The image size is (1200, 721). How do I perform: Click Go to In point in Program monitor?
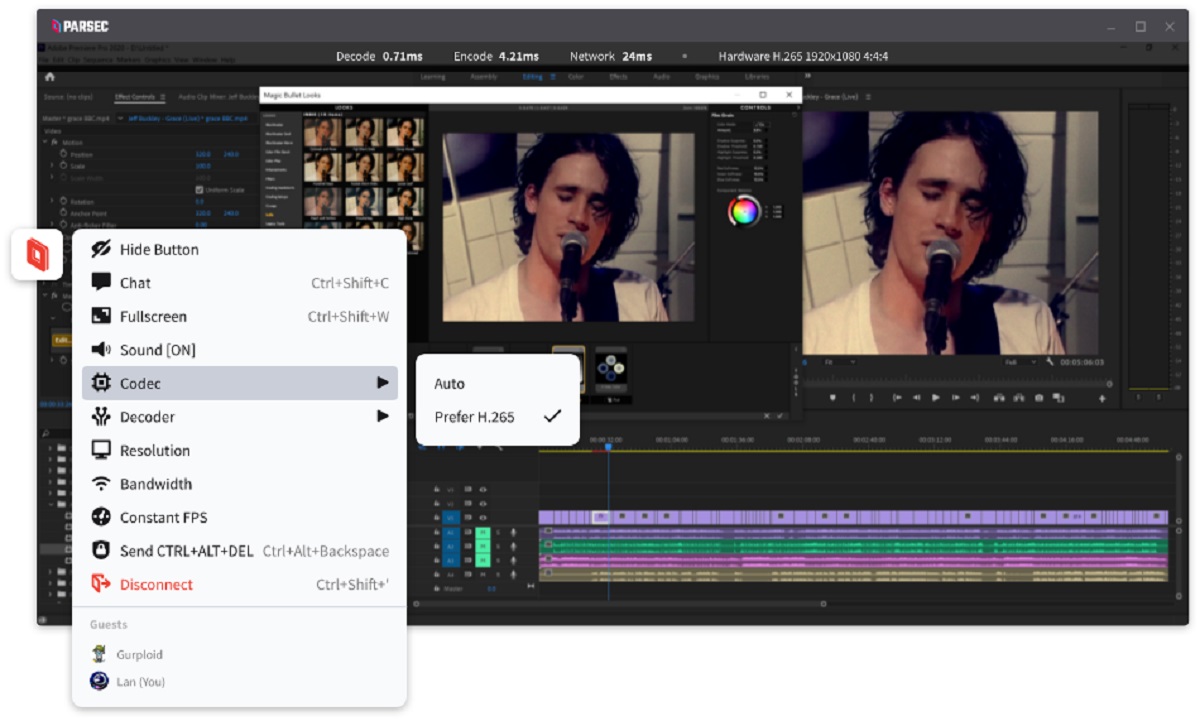(x=897, y=397)
